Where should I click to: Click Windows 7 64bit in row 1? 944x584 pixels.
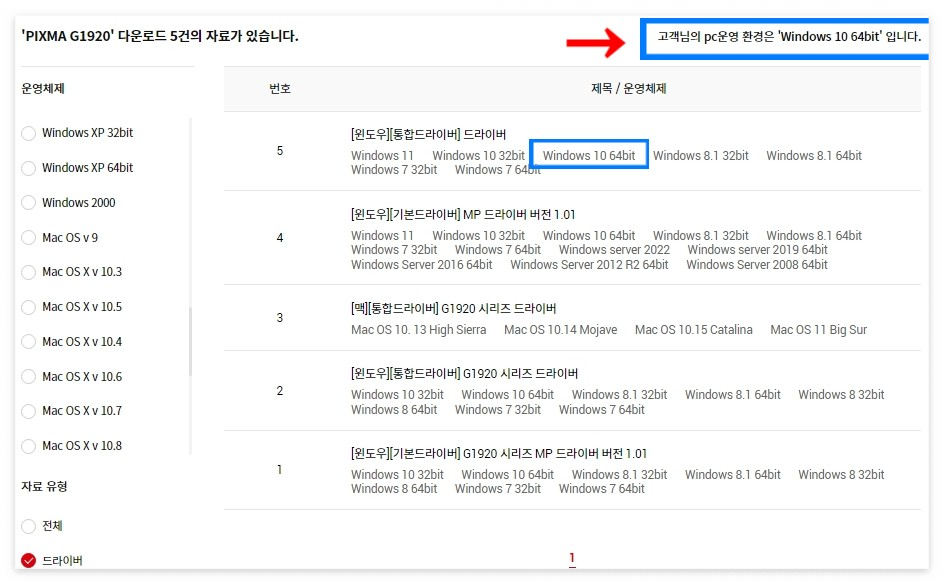[x=601, y=489]
